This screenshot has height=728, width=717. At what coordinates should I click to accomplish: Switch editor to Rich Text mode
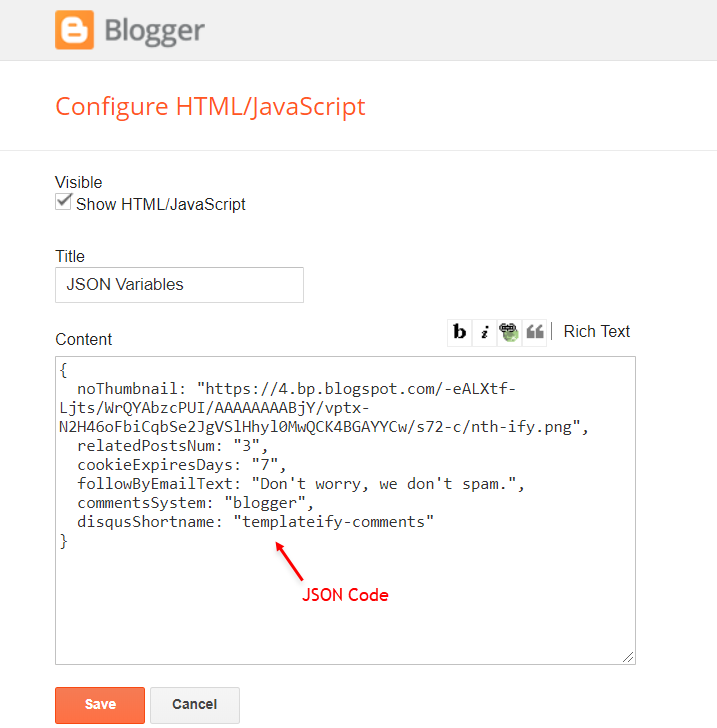pyautogui.click(x=596, y=332)
